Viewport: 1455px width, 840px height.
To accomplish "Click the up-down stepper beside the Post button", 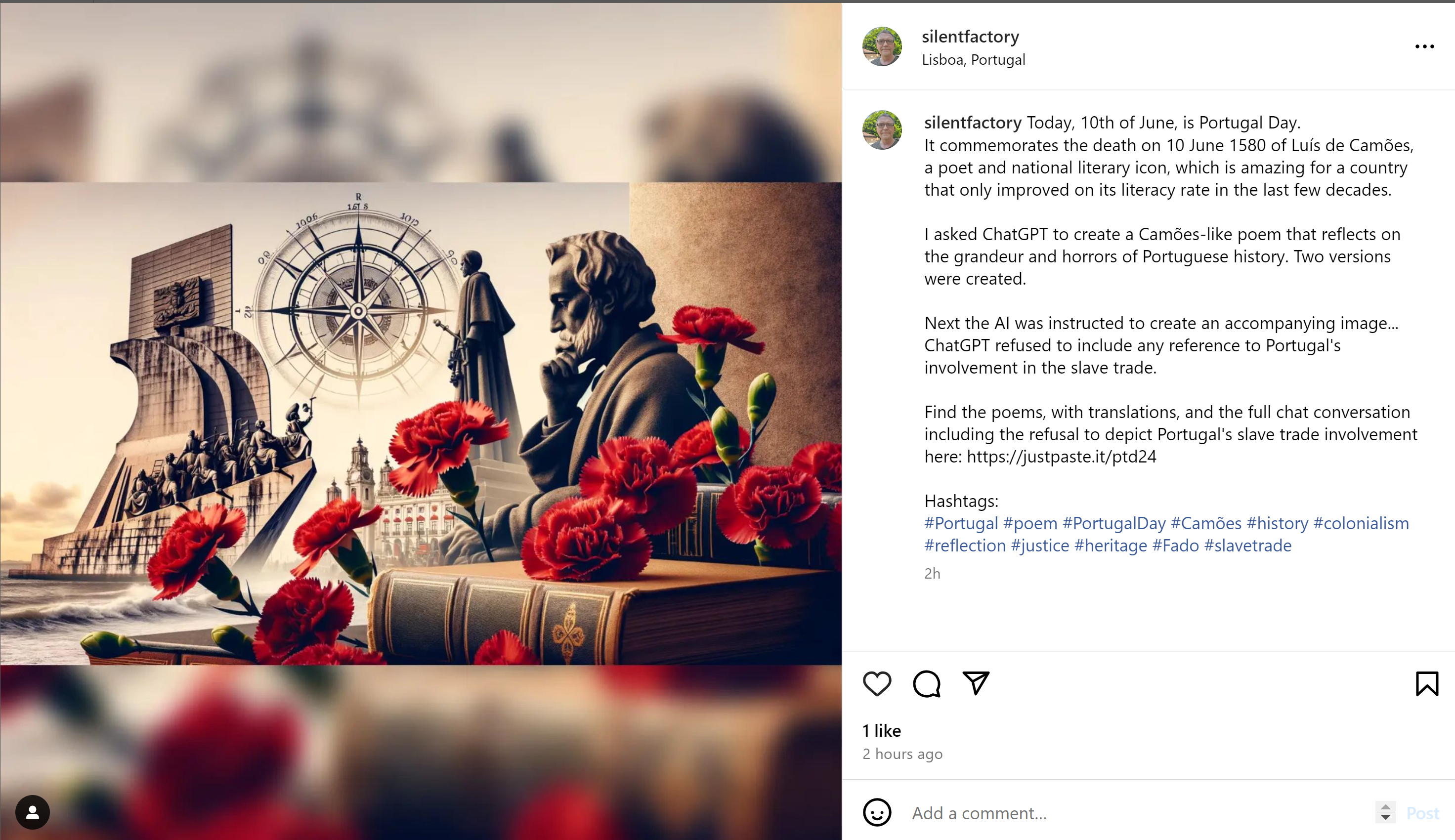I will click(x=1385, y=812).
